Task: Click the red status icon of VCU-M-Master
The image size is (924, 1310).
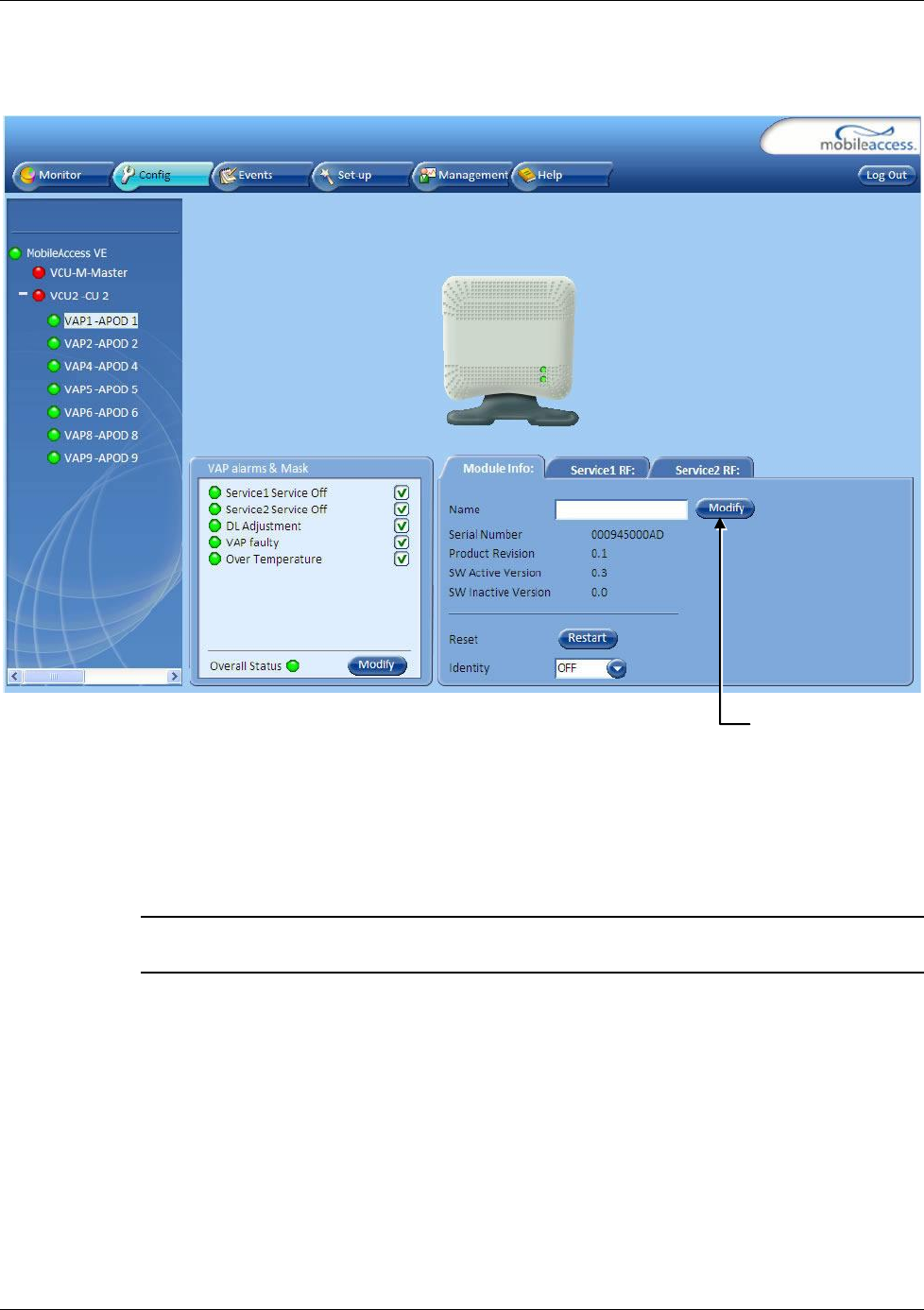Action: [x=39, y=272]
